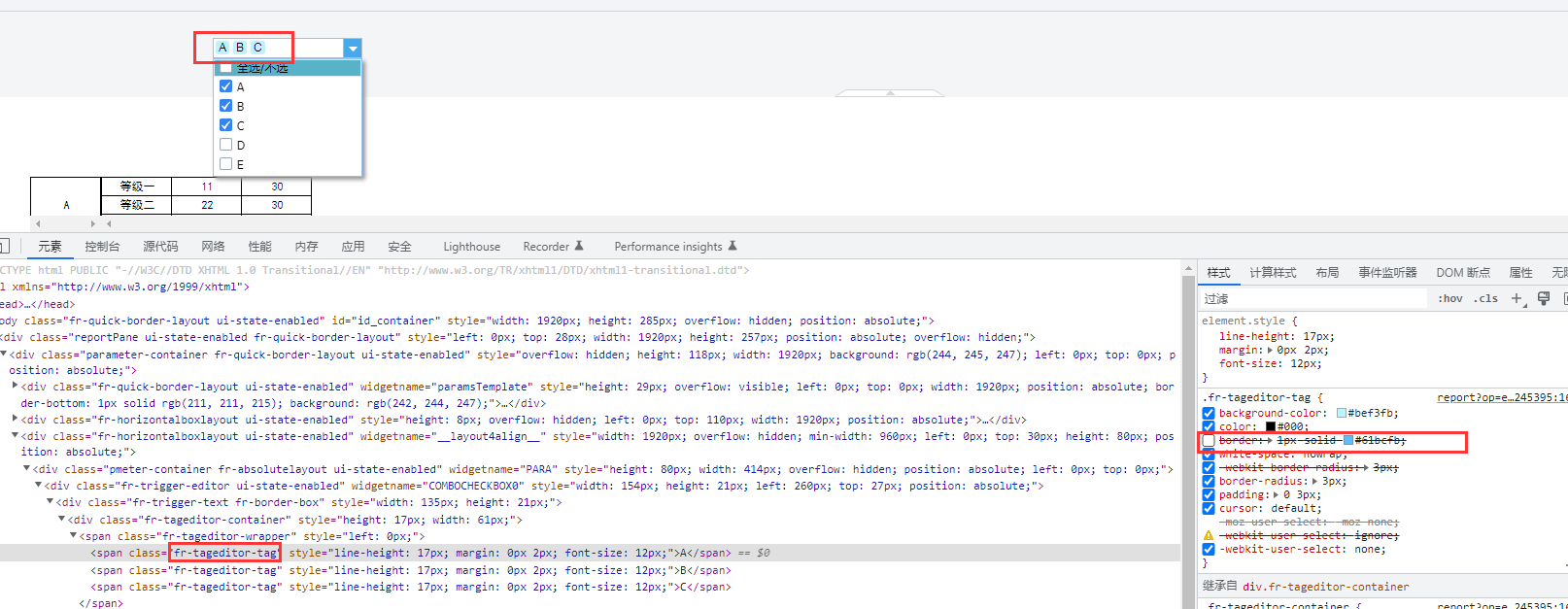
Task: Click tag C in the combo box
Action: (x=257, y=48)
